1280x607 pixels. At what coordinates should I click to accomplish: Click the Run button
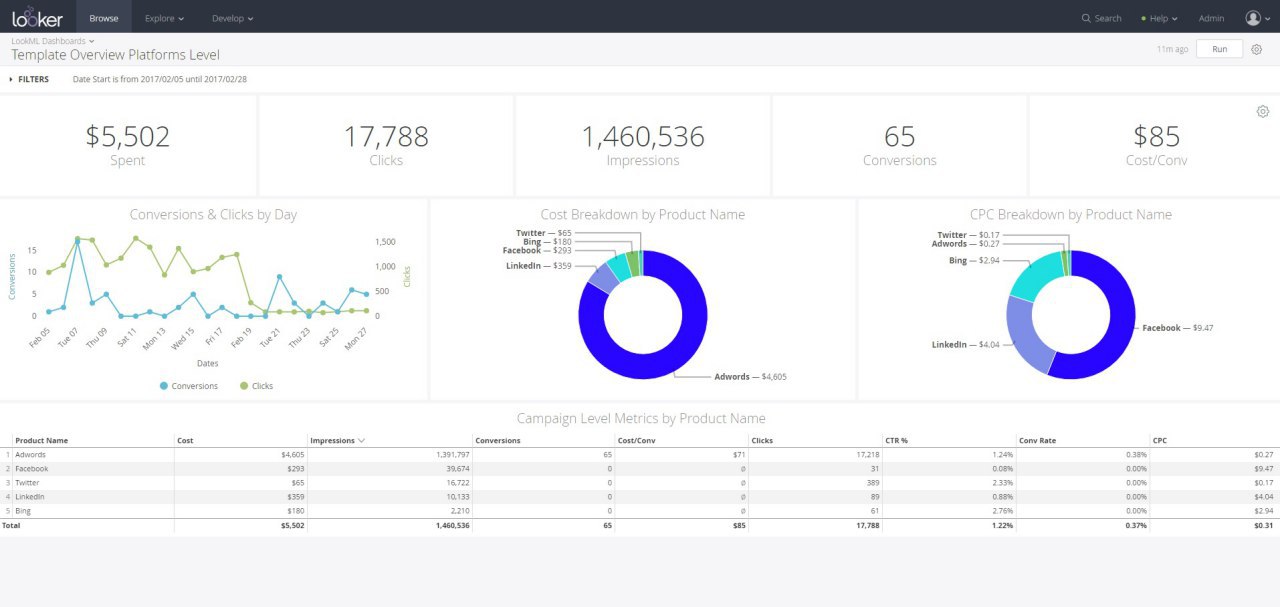tap(1219, 49)
